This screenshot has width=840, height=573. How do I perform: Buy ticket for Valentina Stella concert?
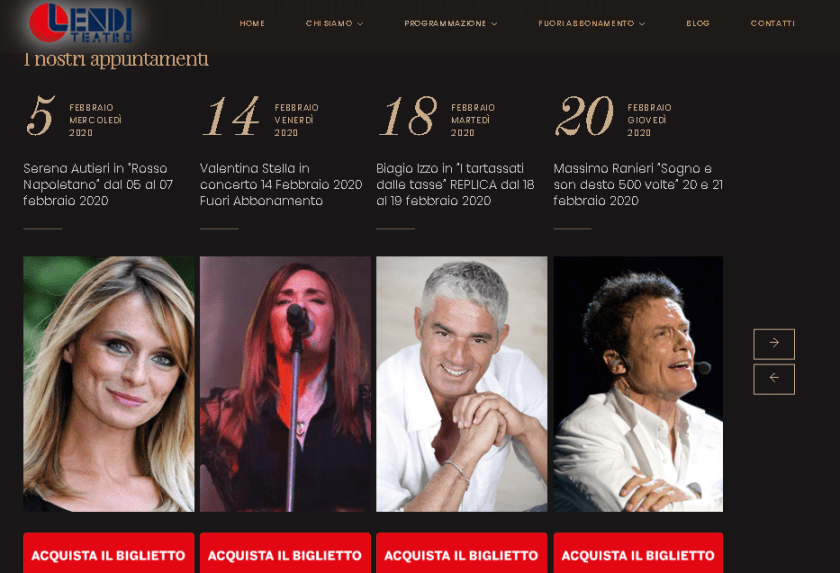pyautogui.click(x=285, y=553)
